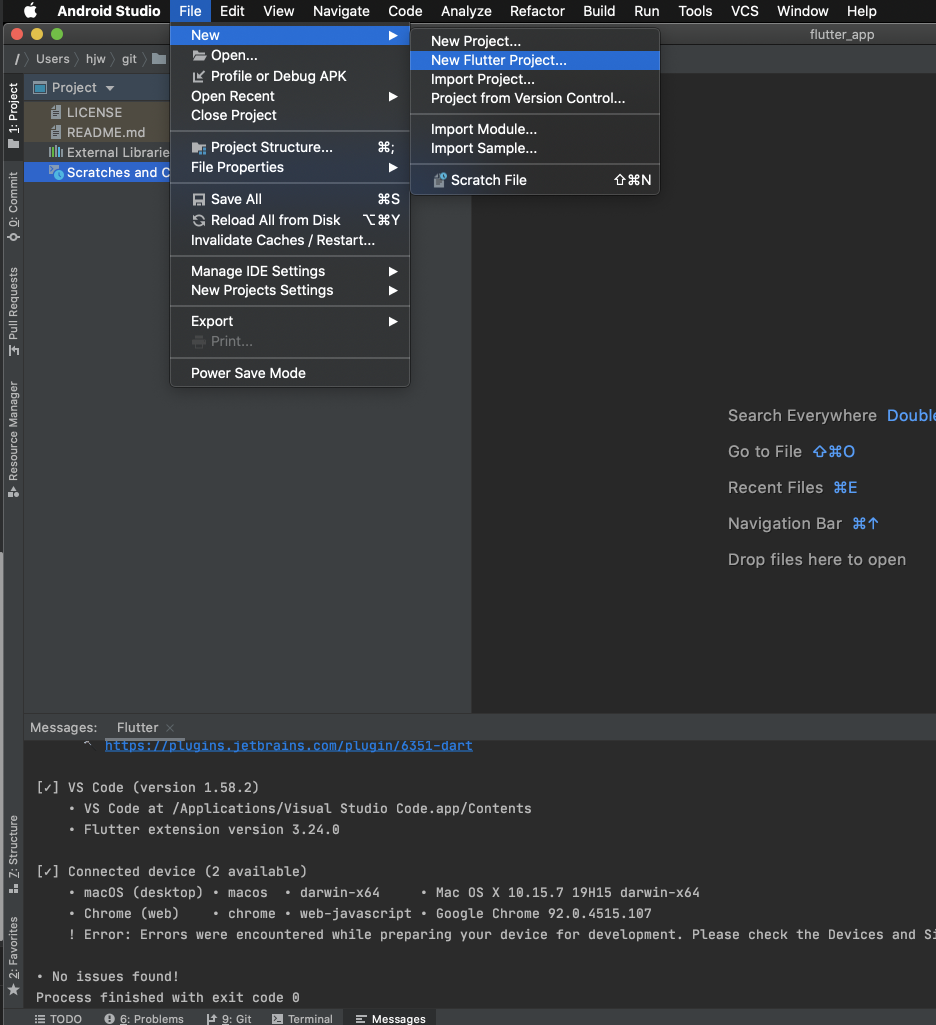Open the Refactor menu
Viewport: 936px width, 1025px height.
[537, 11]
